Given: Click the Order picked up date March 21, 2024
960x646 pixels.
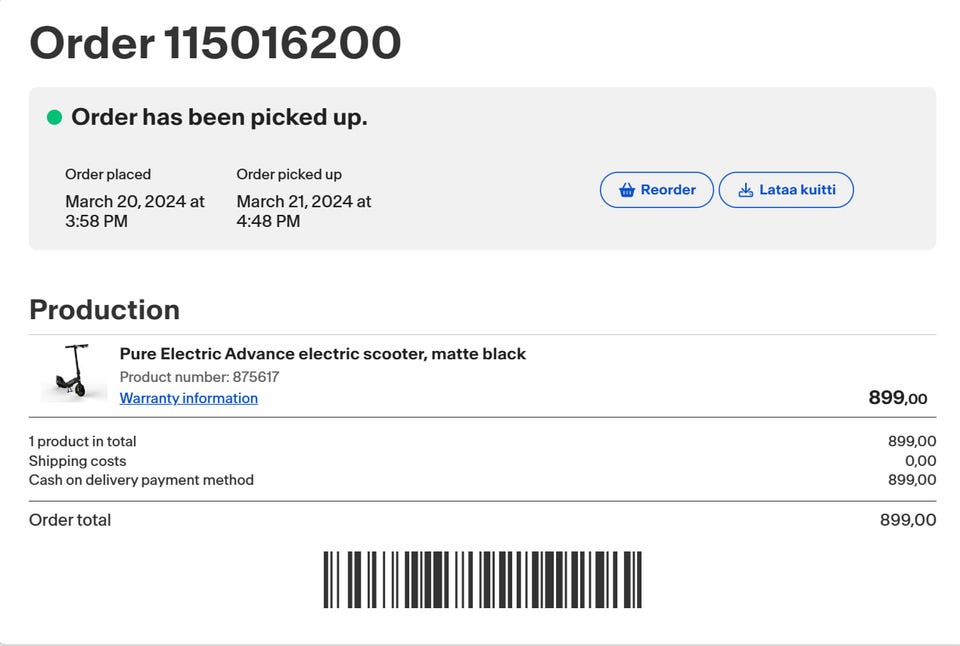Looking at the screenshot, I should coord(304,211).
